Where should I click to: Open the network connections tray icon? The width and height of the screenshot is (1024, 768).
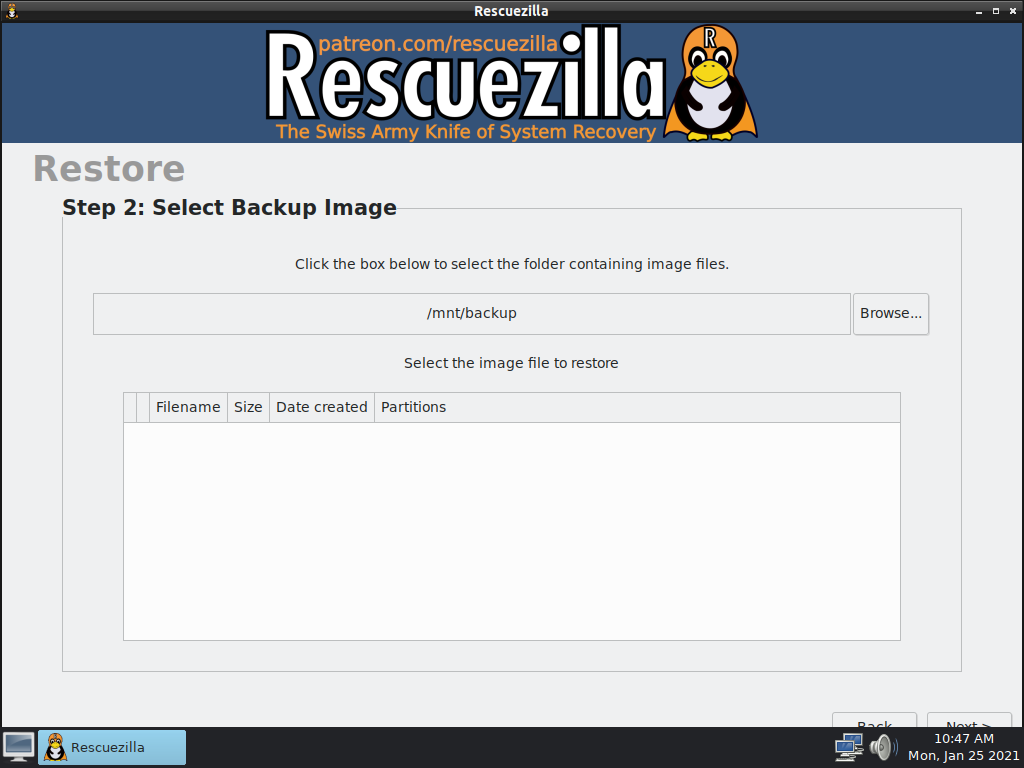coord(848,746)
